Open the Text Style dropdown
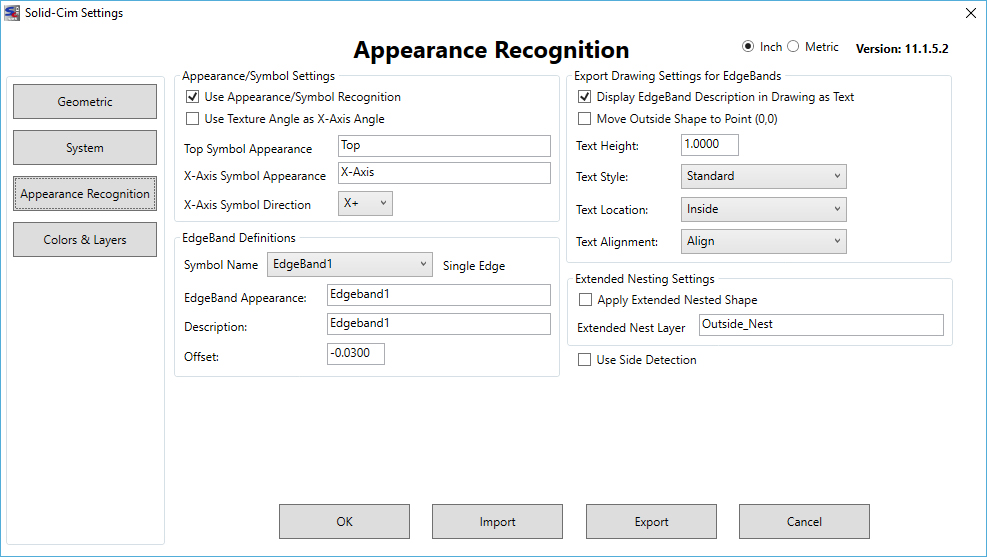987x557 pixels. [x=765, y=176]
